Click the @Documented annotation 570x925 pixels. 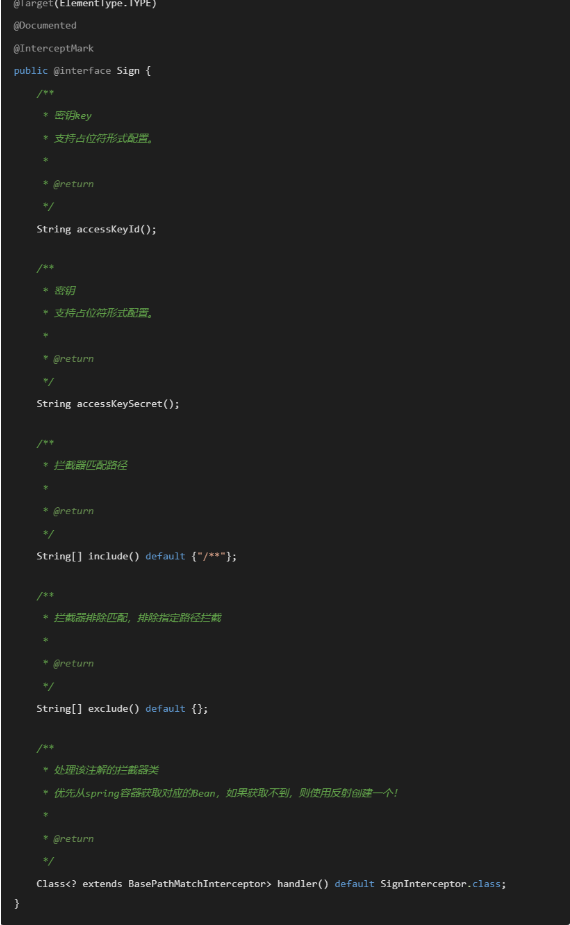(x=45, y=25)
